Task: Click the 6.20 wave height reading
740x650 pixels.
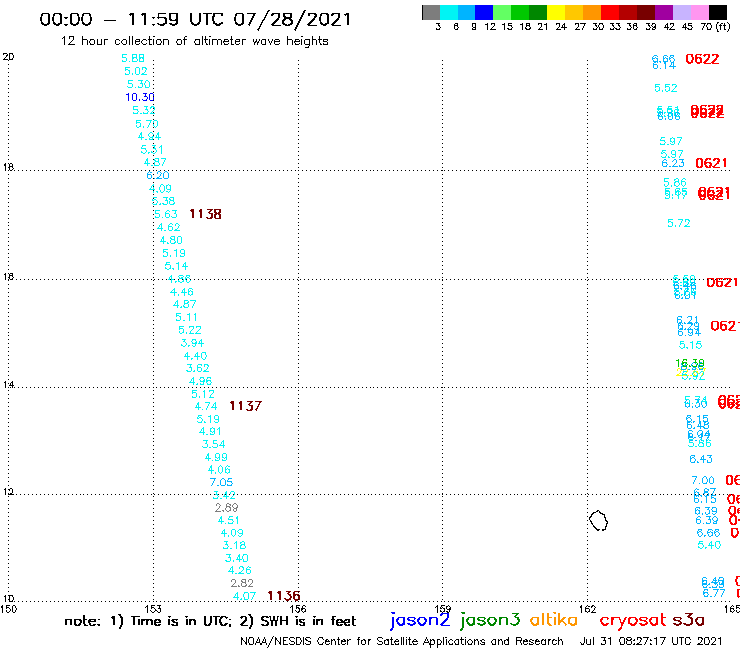Action: 158,176
